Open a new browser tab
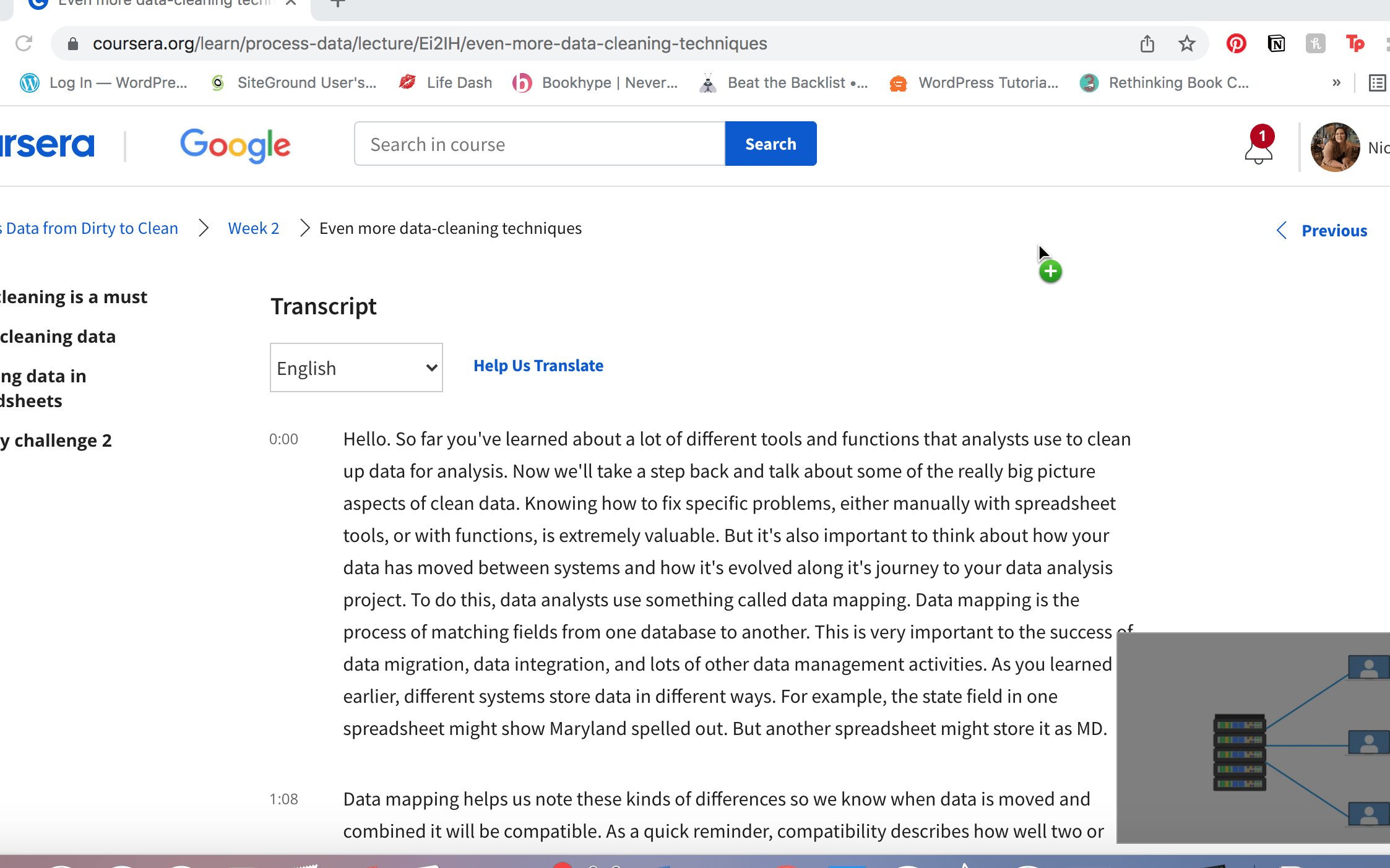The image size is (1390, 868). pos(336,3)
